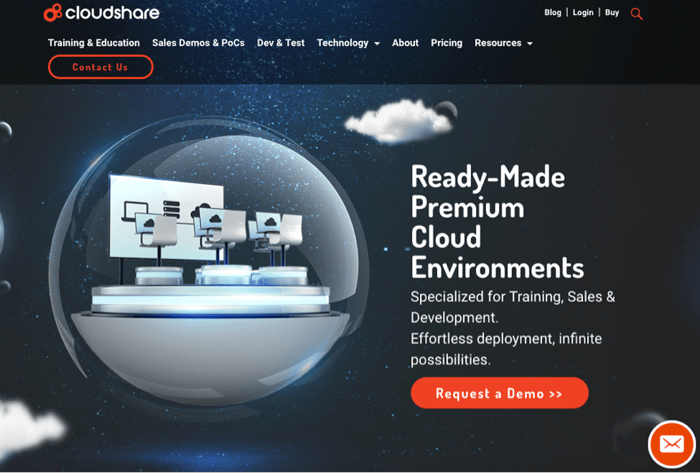Click the CloudShare logo
Screen dimensions: 700x473
click(x=101, y=12)
